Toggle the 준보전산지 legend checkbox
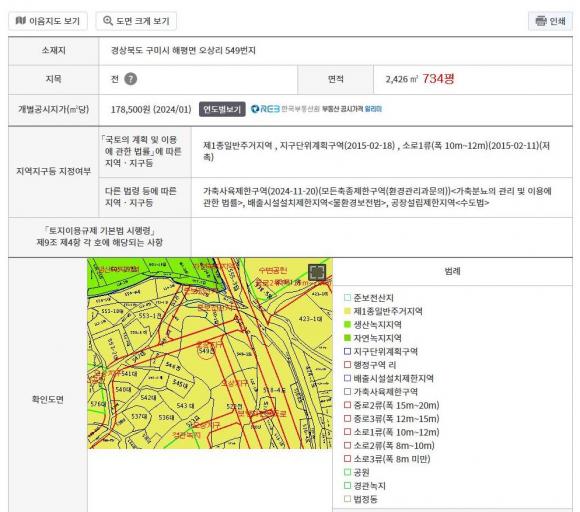580x512 pixels. (347, 297)
